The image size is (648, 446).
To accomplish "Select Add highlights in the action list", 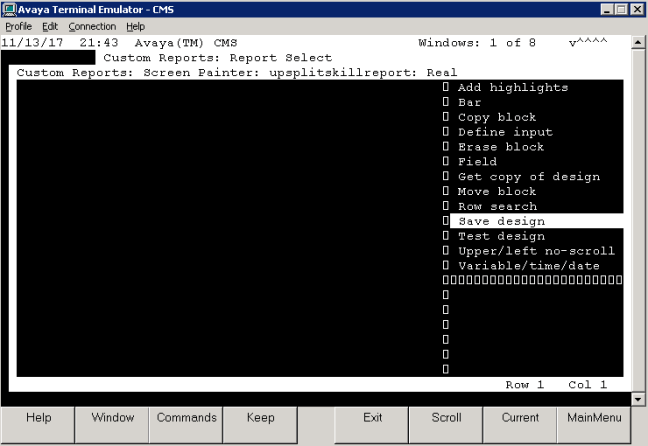I will pyautogui.click(x=512, y=88).
